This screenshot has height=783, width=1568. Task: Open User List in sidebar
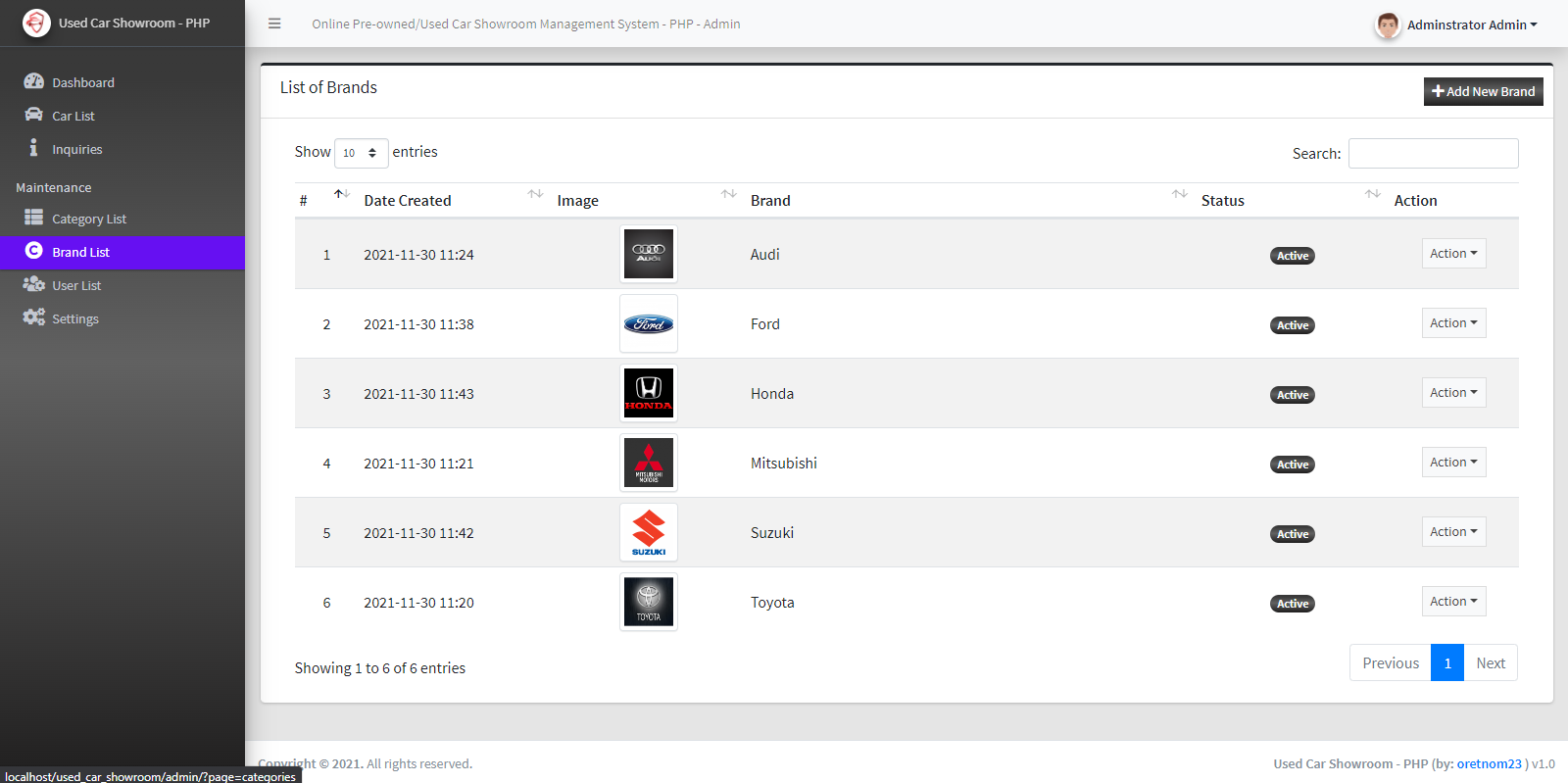122,285
